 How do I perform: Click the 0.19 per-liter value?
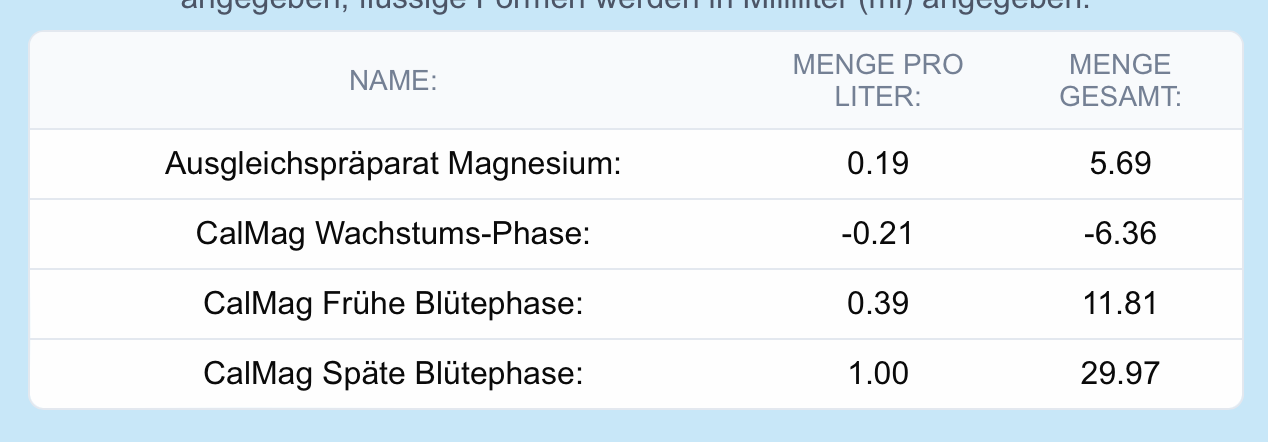(877, 163)
